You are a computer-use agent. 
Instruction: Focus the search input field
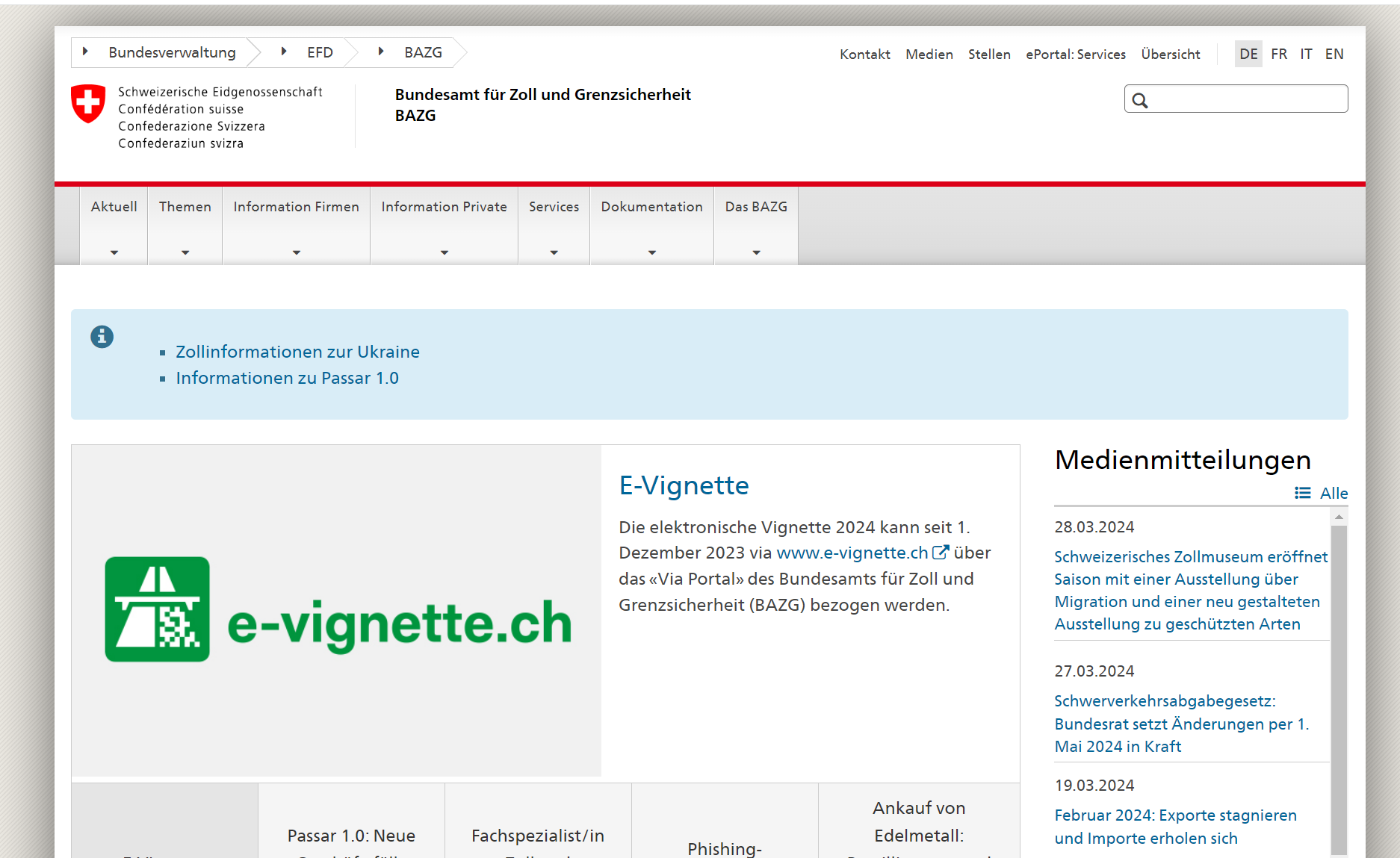tap(1236, 99)
